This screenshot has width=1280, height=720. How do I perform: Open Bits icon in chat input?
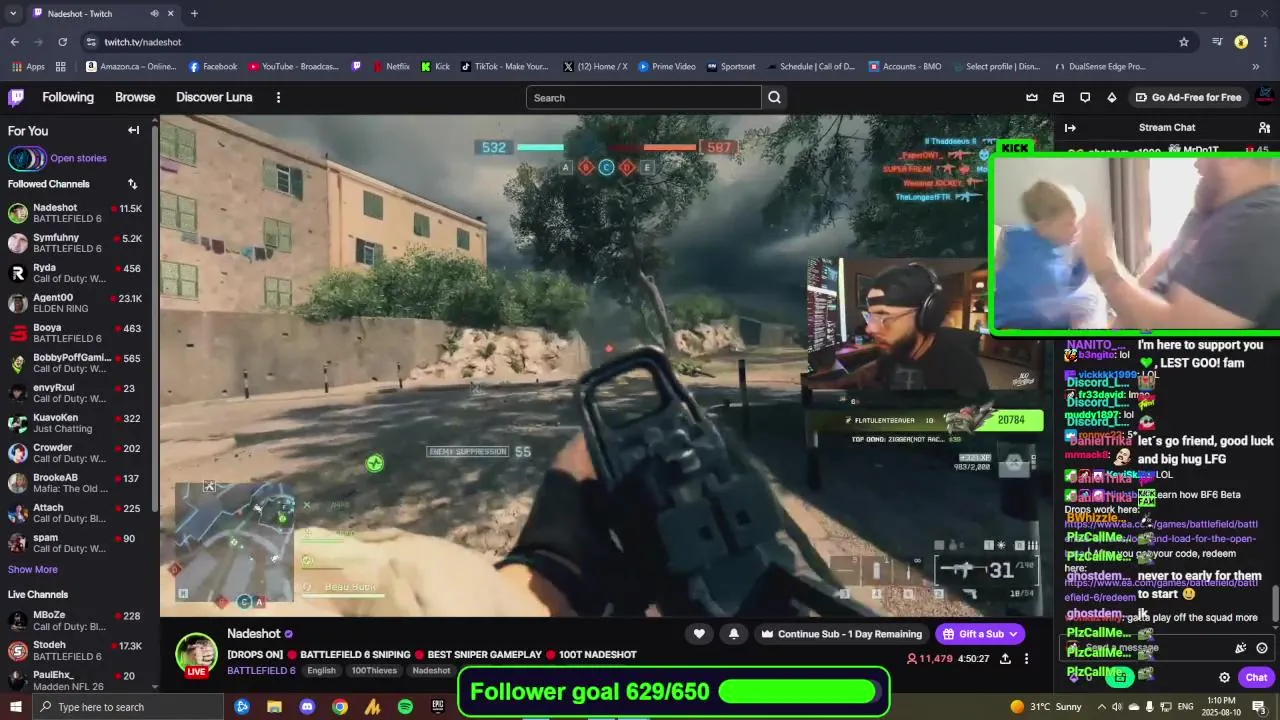[x=1241, y=648]
